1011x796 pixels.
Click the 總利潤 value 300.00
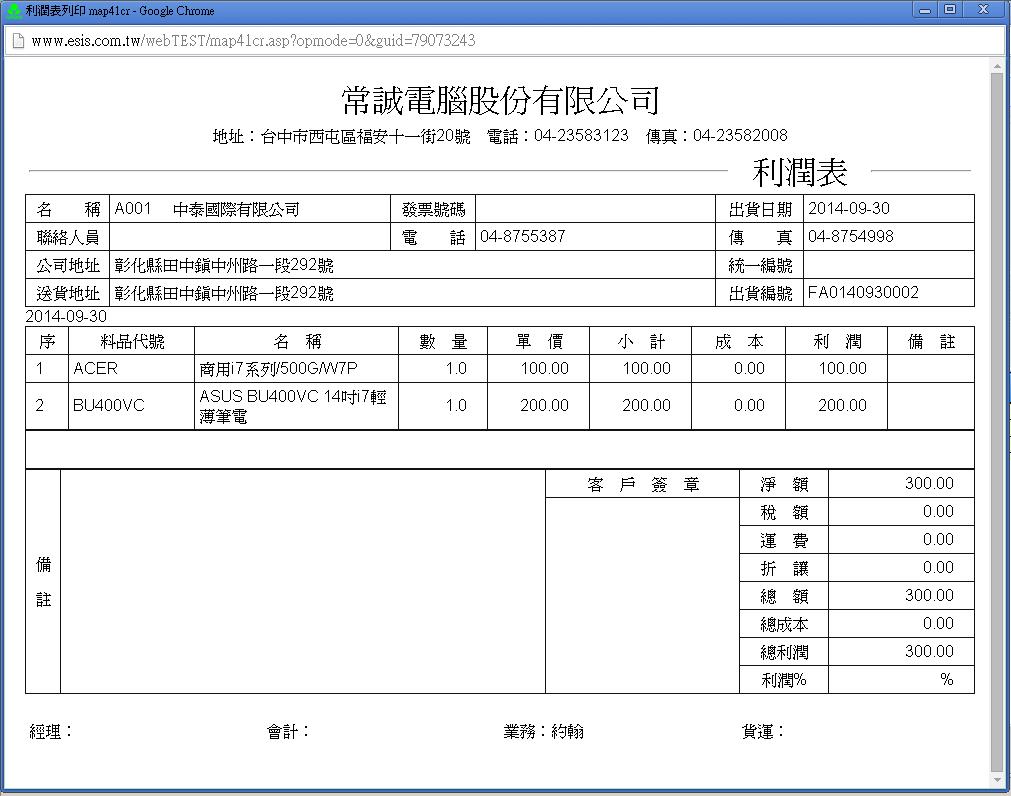(900, 652)
